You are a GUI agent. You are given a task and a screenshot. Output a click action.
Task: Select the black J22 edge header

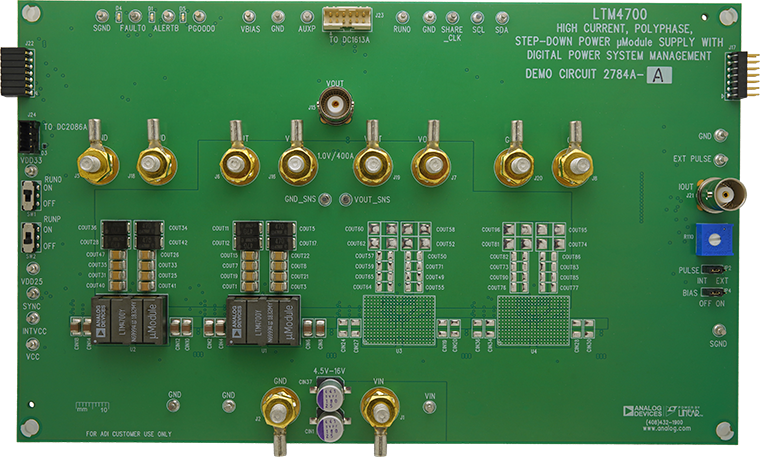pyautogui.click(x=17, y=72)
